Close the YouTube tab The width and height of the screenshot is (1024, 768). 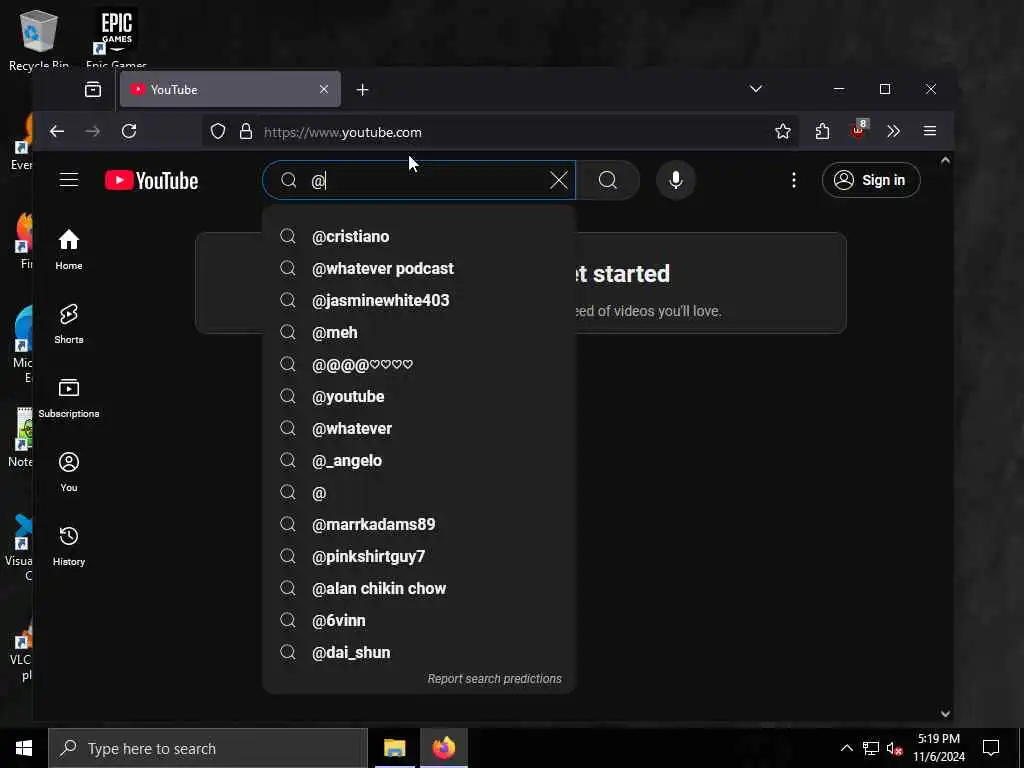click(323, 89)
